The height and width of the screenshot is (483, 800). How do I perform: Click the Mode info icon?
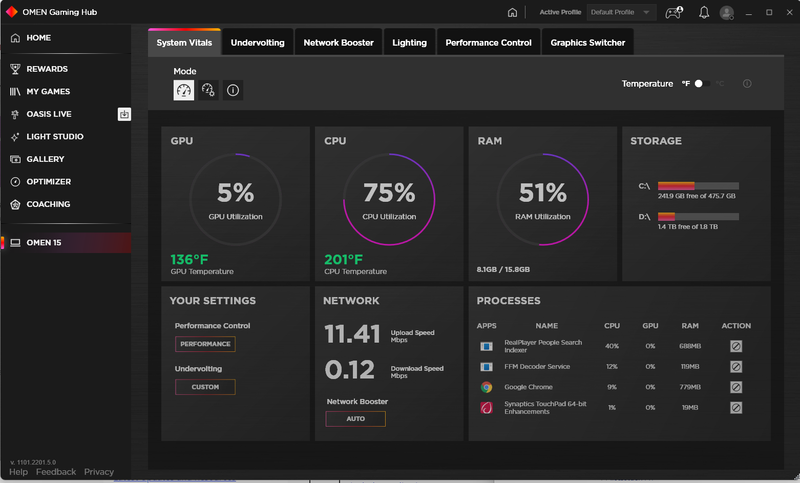click(x=233, y=90)
